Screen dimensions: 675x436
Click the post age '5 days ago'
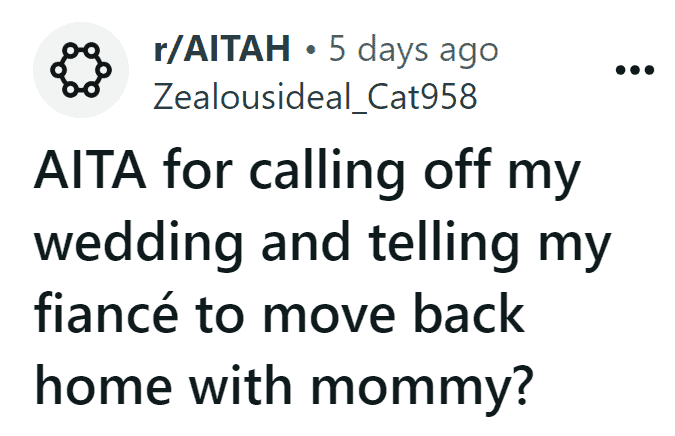pyautogui.click(x=414, y=50)
